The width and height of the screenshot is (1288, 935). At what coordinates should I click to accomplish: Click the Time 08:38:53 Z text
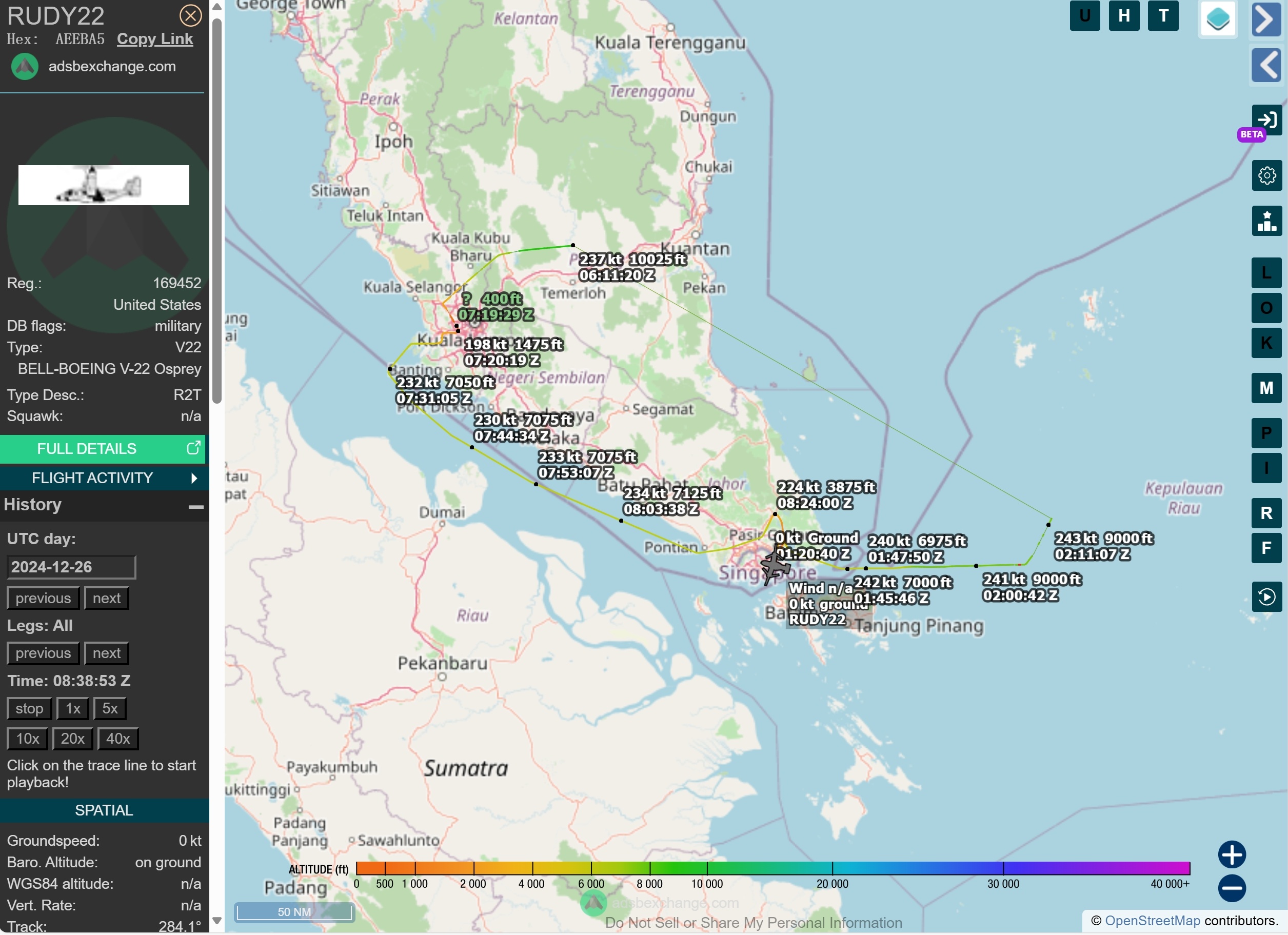69,681
